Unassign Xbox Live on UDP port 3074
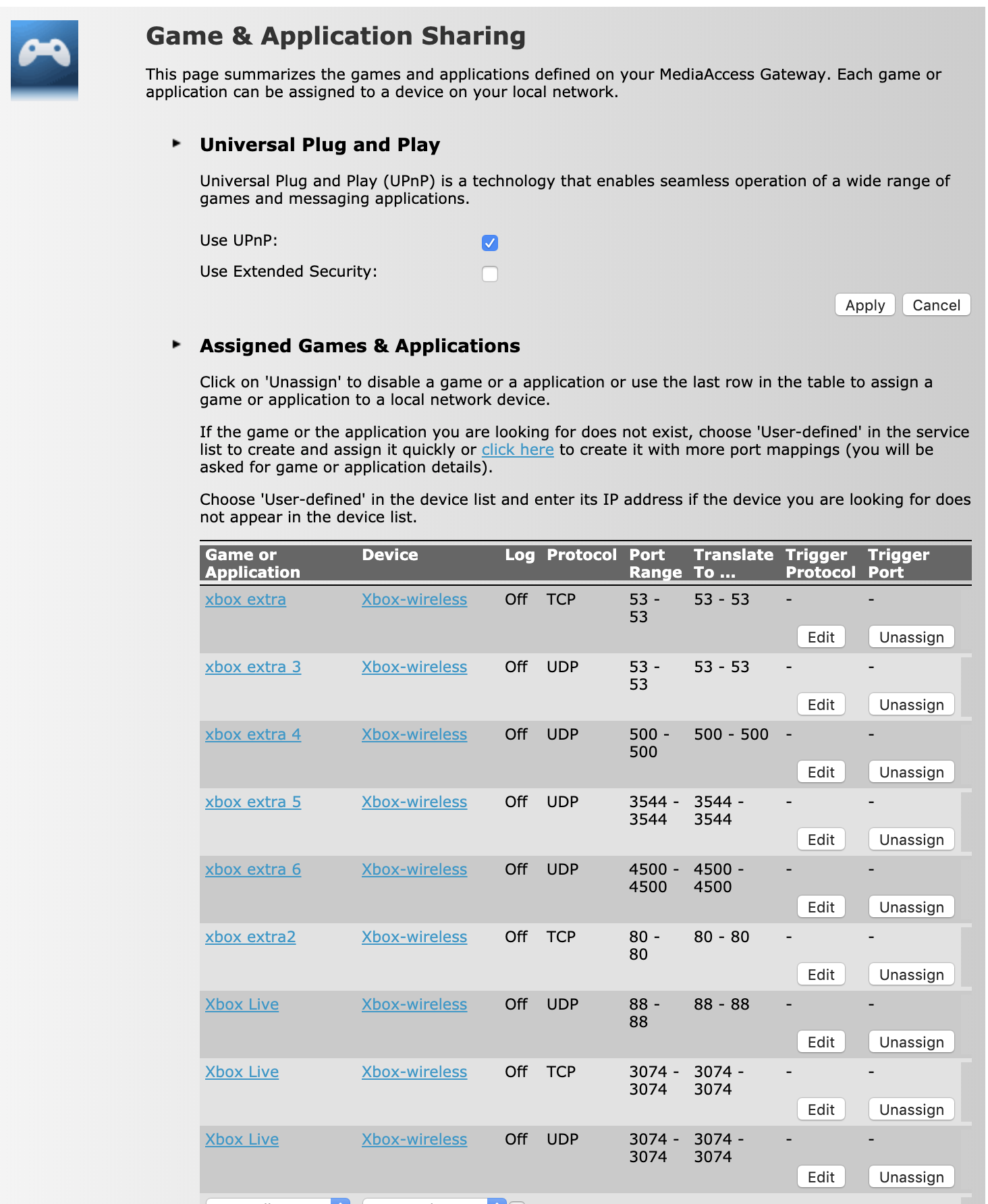 click(912, 1177)
